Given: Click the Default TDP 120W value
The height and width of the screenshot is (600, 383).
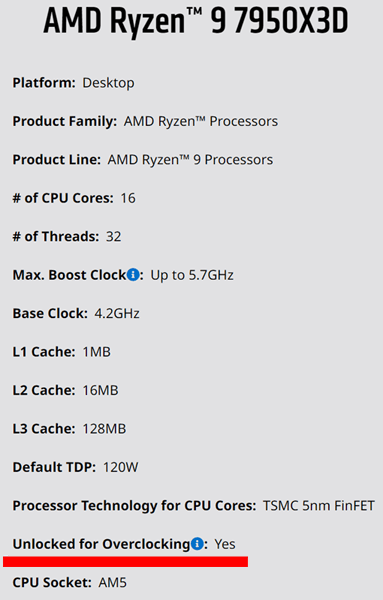Looking at the screenshot, I should coord(121,467).
